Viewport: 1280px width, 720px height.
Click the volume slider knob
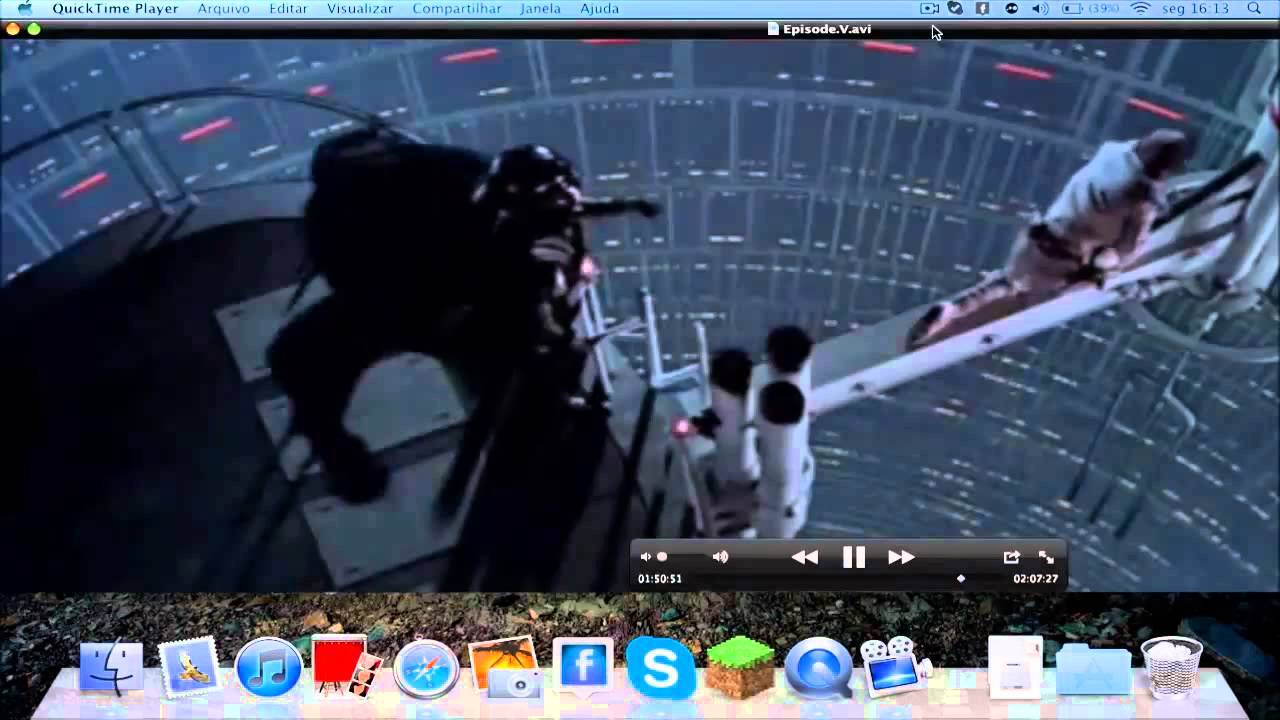coord(662,557)
